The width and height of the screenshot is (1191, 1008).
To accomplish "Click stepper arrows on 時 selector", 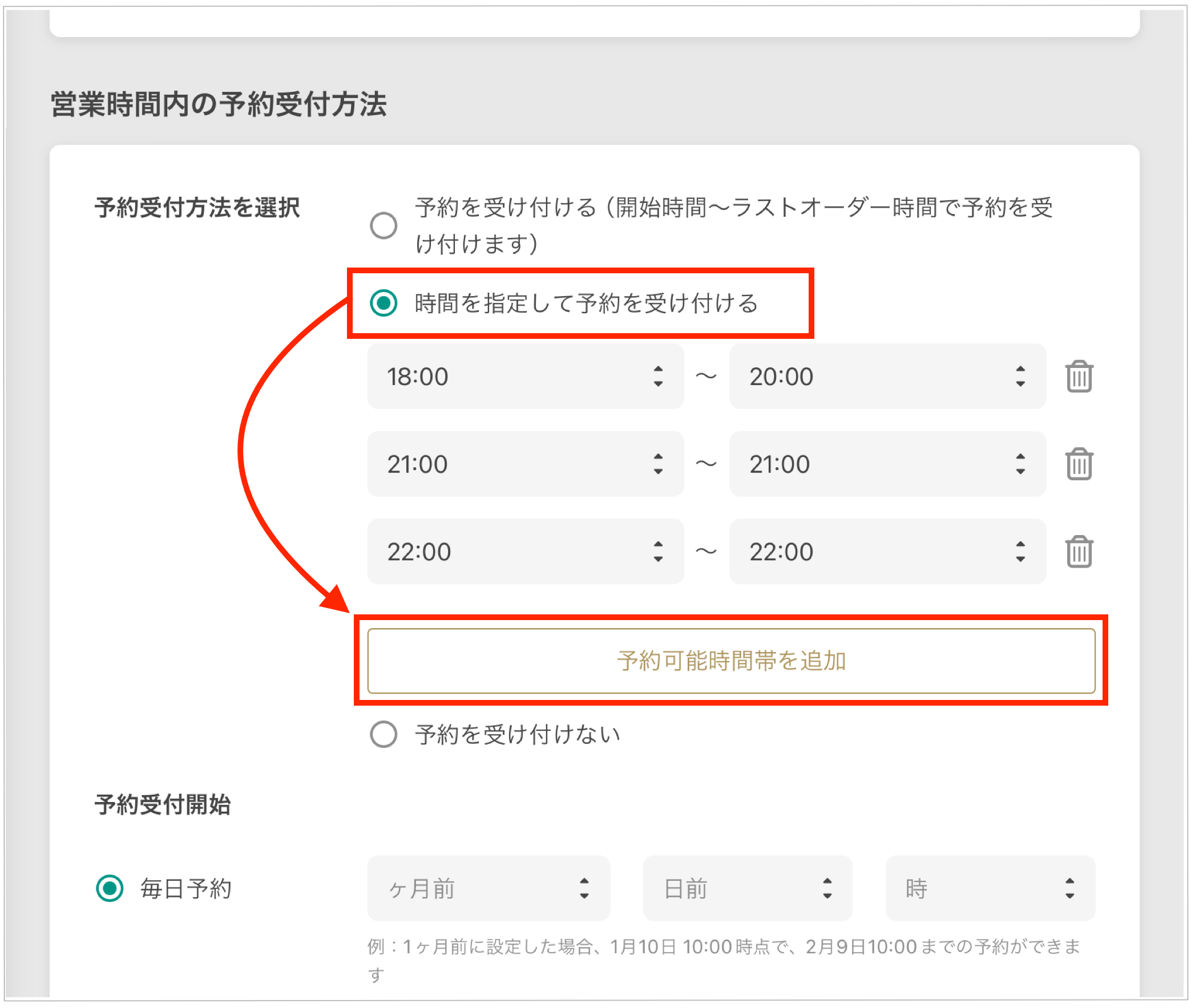I will 1069,888.
